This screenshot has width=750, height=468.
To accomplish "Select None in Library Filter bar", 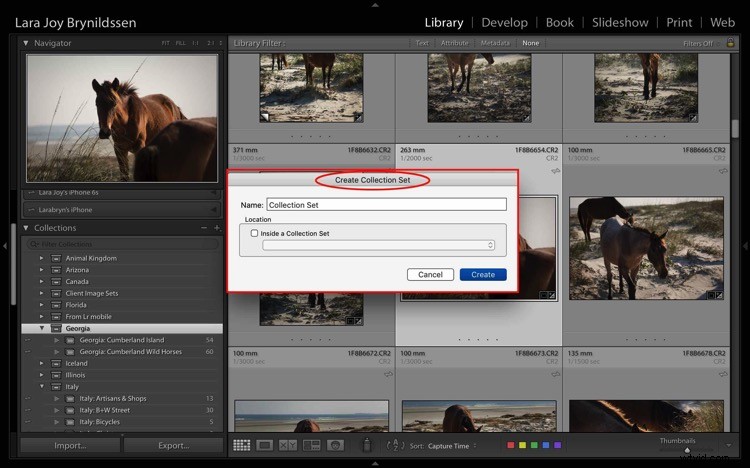I will click(x=530, y=43).
